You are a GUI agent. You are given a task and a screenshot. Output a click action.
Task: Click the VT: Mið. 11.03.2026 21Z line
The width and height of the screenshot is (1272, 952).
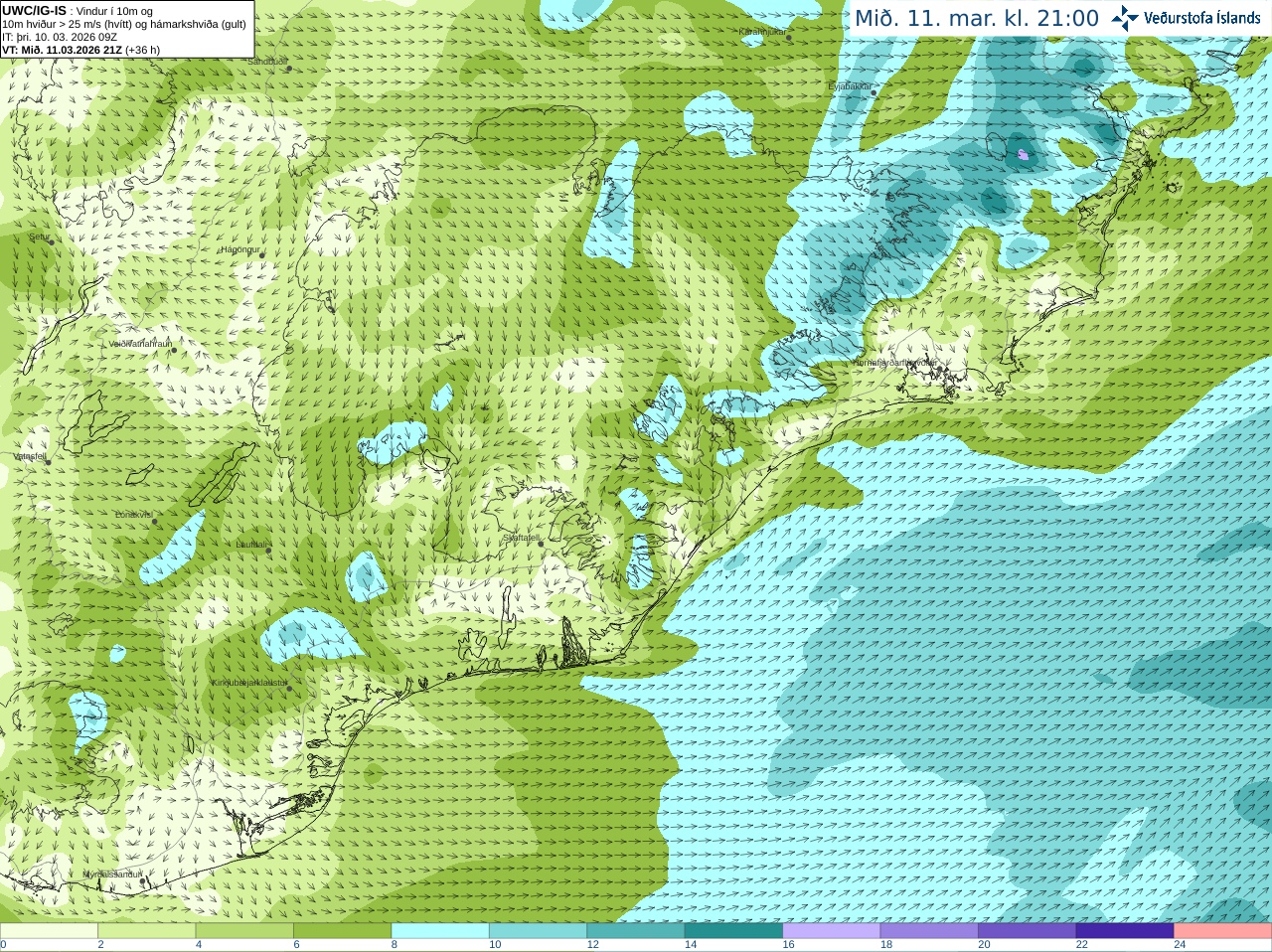[80, 50]
